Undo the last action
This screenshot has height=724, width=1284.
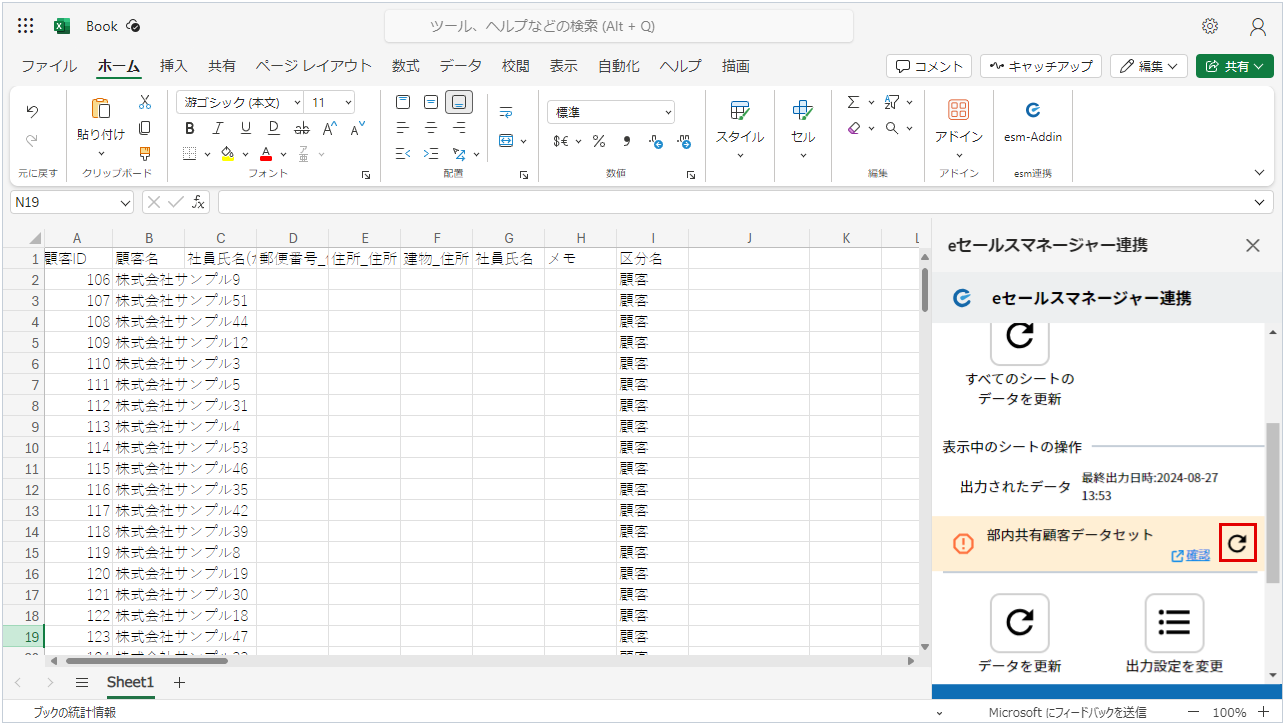[32, 111]
